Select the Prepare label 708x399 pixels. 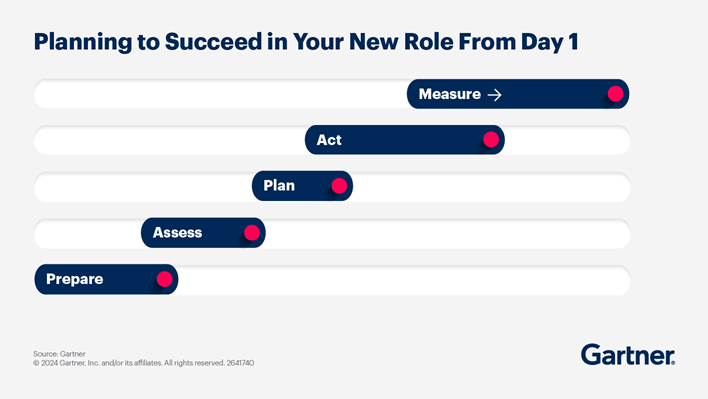click(x=75, y=279)
